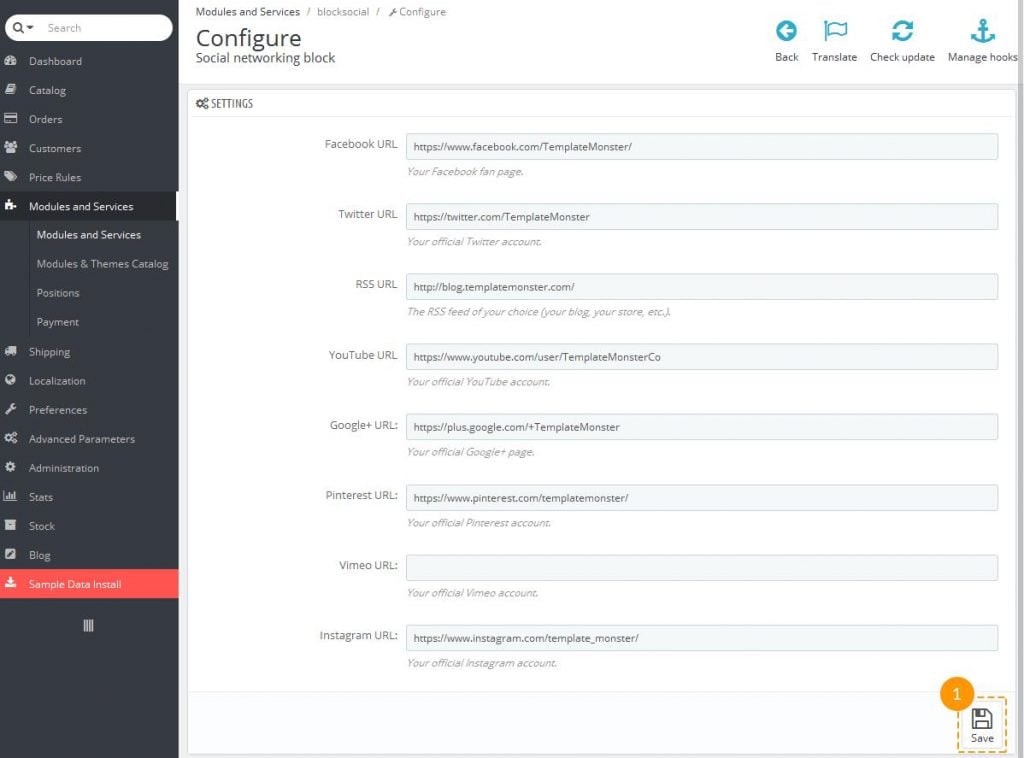Collapse the sidebar using the bars toggle
Image resolution: width=1024 pixels, height=758 pixels.
pos(88,626)
